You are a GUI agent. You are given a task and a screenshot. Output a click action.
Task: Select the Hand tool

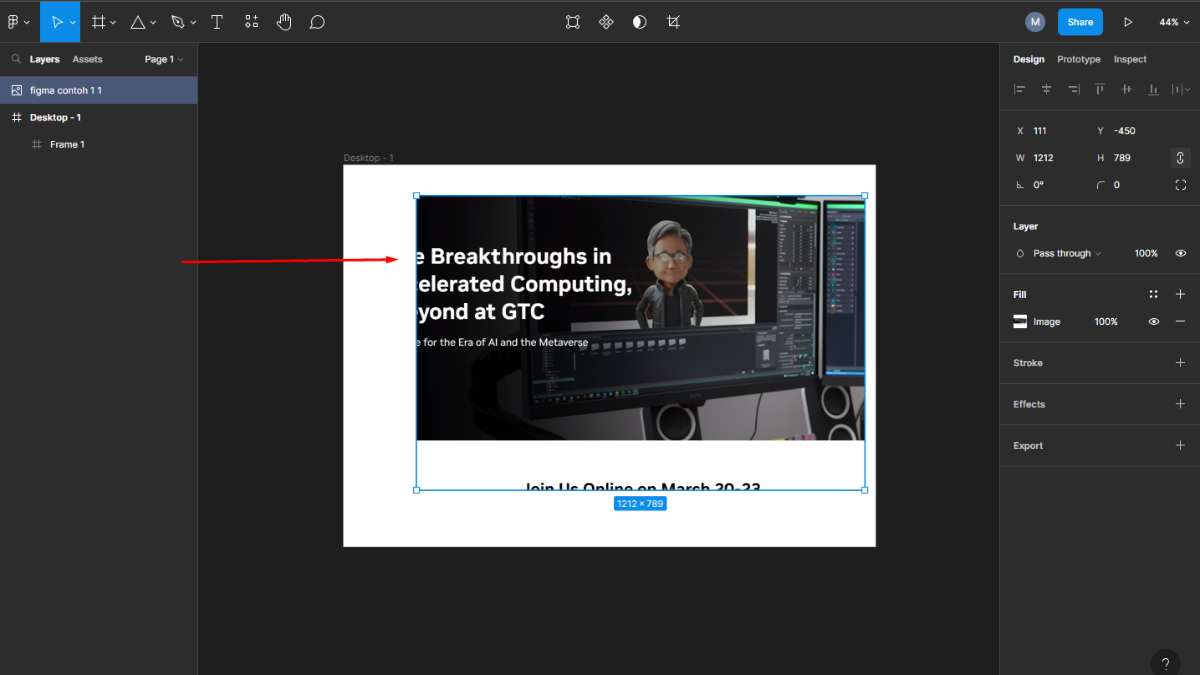tap(284, 21)
